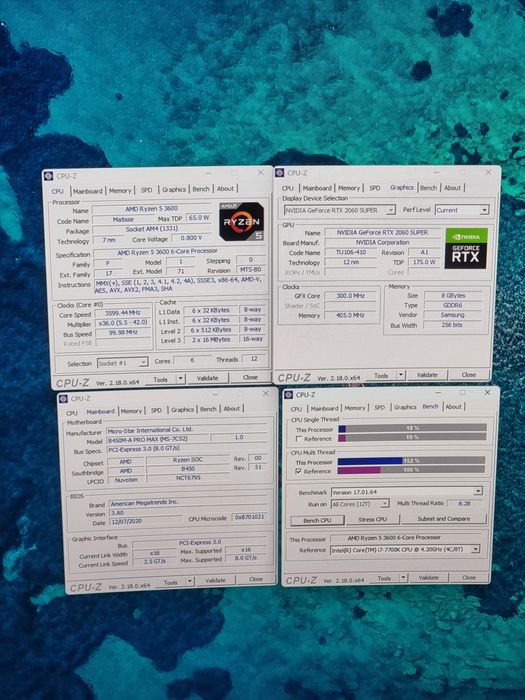Screen dimensions: 525x700
Task: Click Validate in the Processor window
Action: click(208, 378)
